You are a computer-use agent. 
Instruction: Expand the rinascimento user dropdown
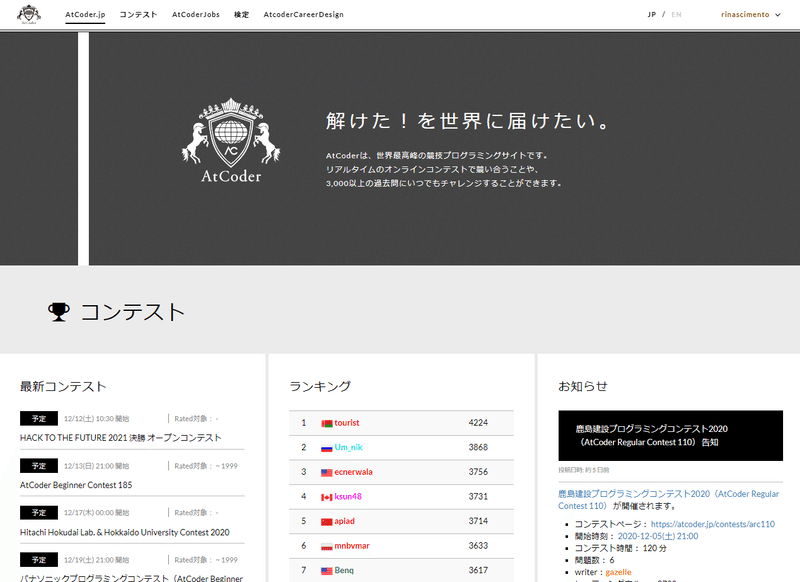[x=751, y=14]
